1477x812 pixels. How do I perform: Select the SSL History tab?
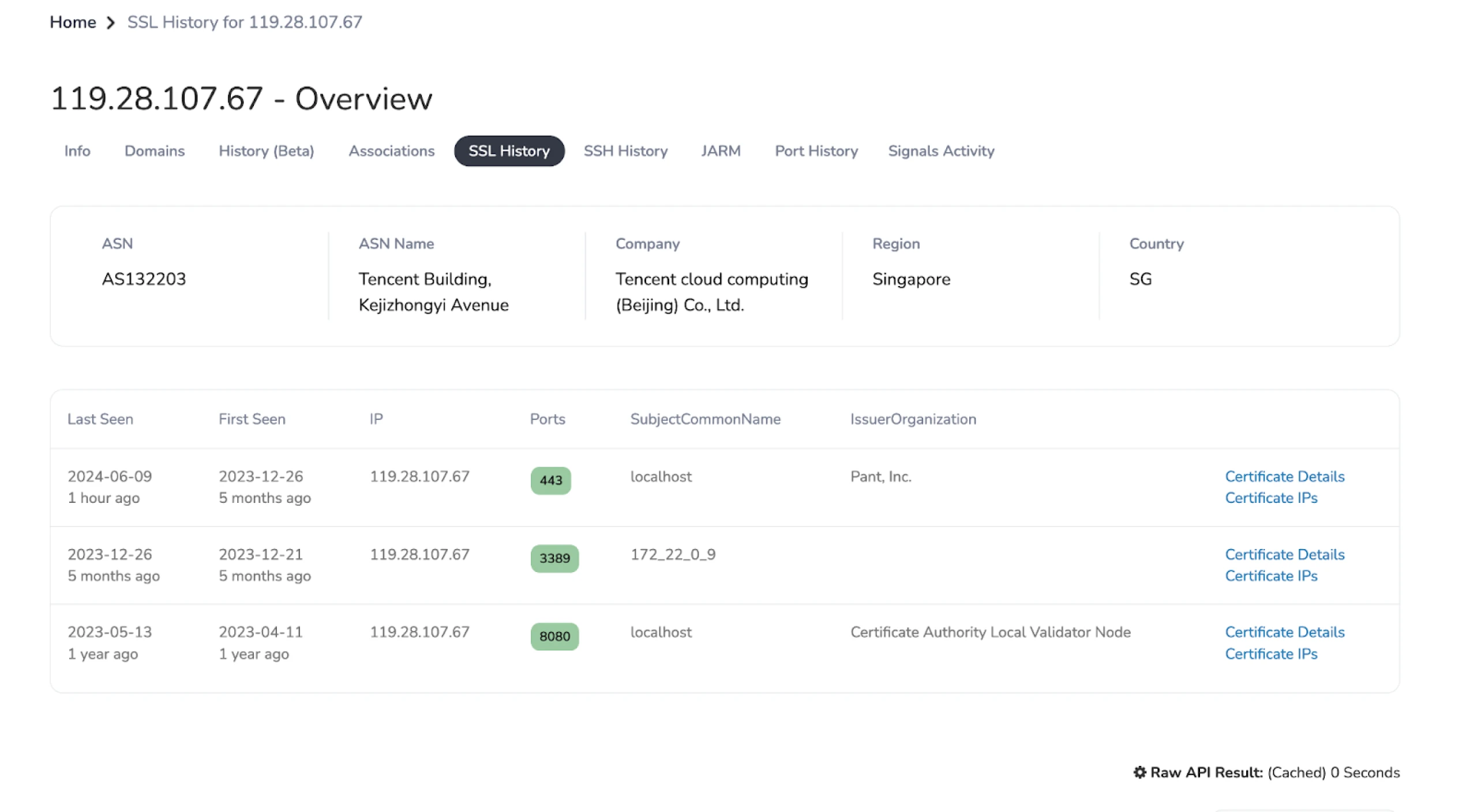coord(509,151)
